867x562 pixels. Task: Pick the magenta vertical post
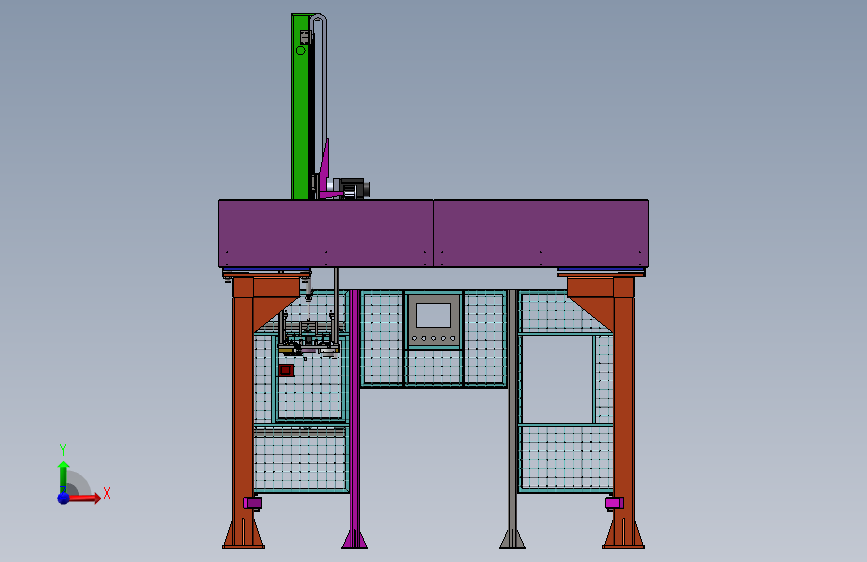click(x=354, y=409)
